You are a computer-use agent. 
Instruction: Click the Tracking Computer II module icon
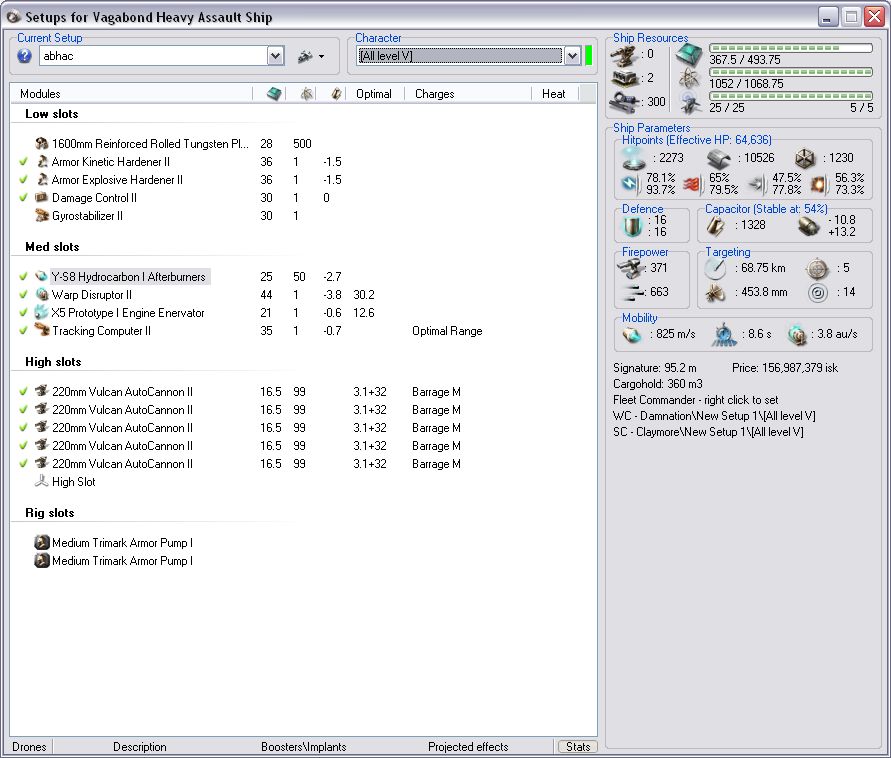pos(42,331)
